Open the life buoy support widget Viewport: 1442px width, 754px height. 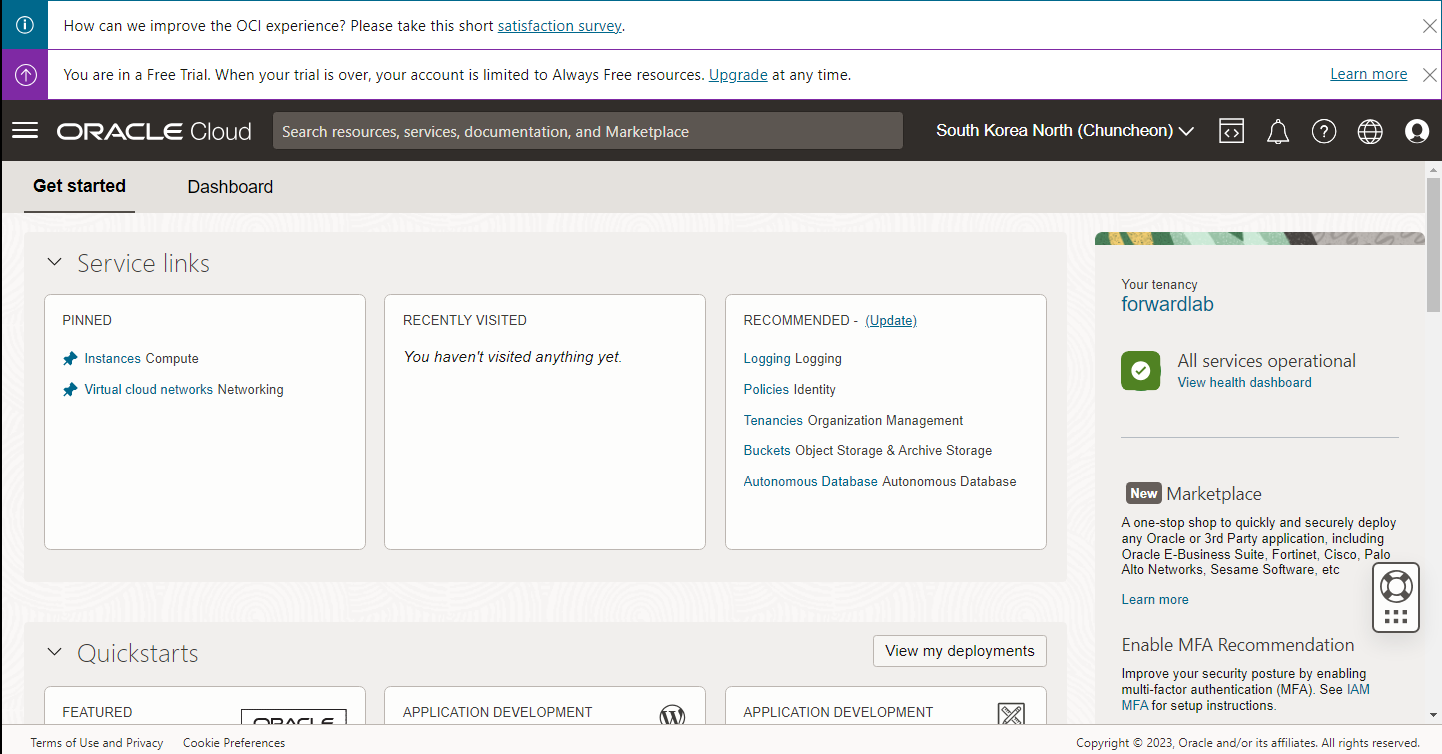[x=1396, y=585]
